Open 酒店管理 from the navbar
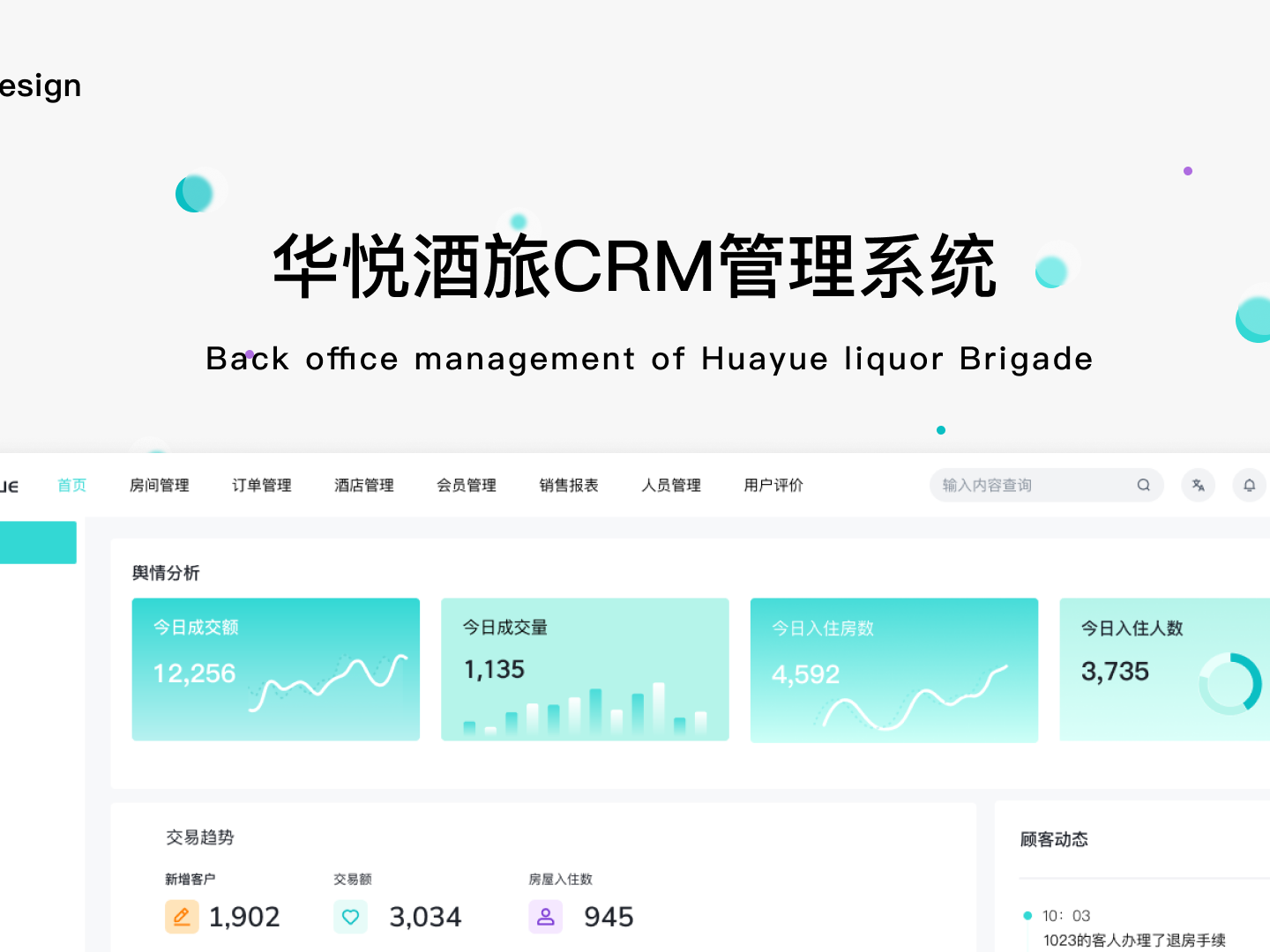The width and height of the screenshot is (1270, 952). point(363,485)
